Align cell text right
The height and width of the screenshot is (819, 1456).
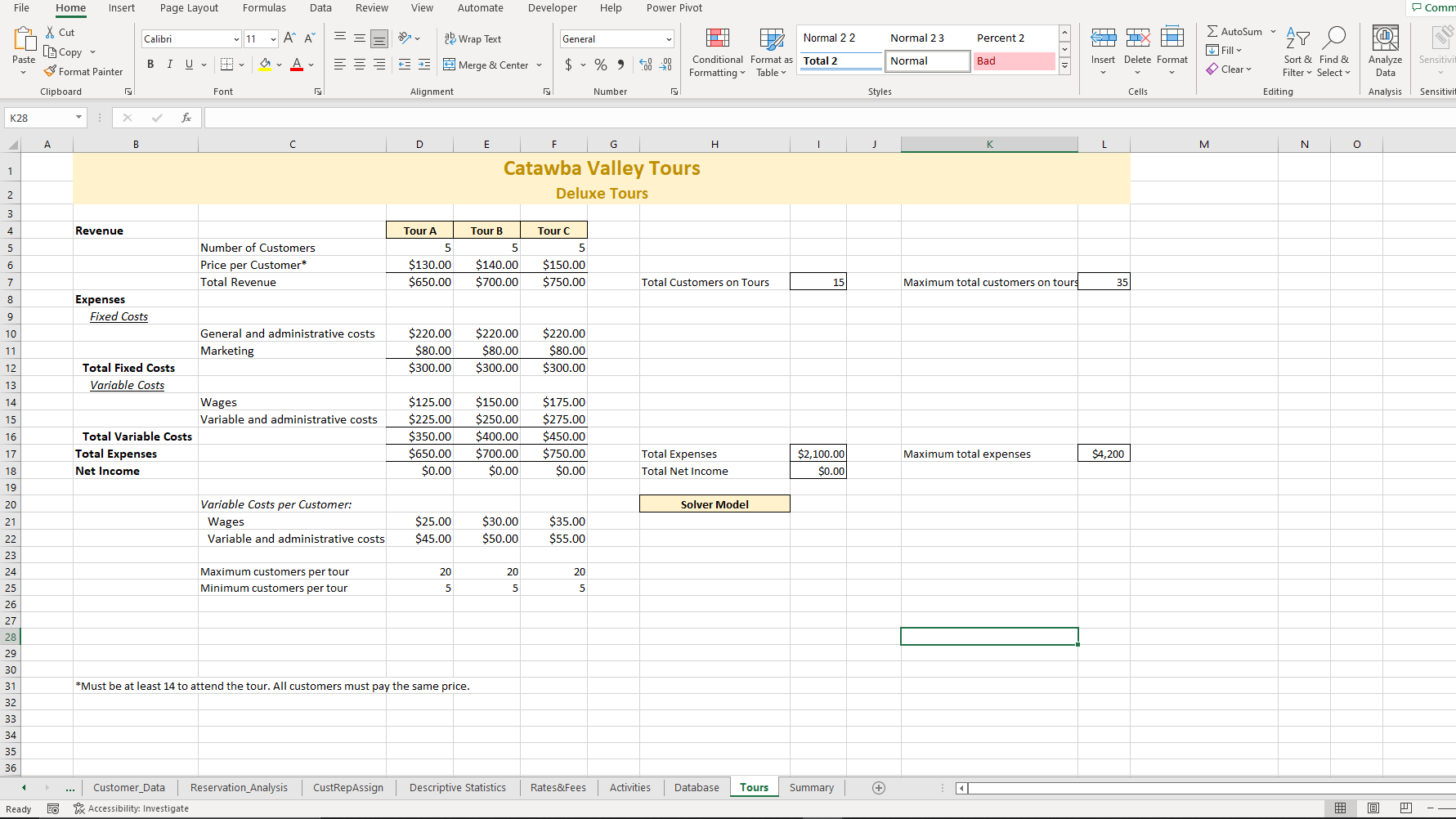coord(379,65)
